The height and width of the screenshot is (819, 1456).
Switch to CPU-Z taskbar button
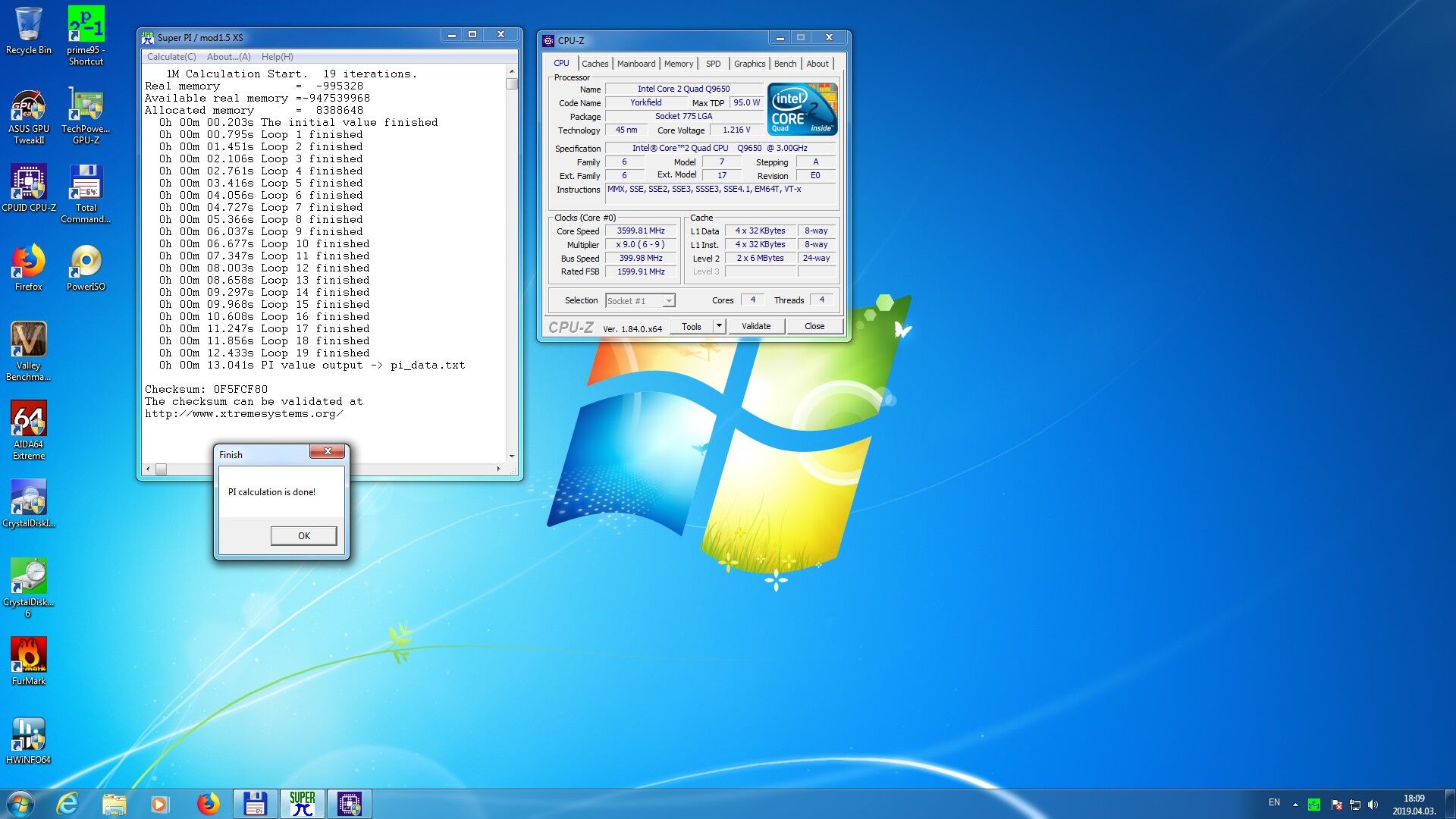349,804
